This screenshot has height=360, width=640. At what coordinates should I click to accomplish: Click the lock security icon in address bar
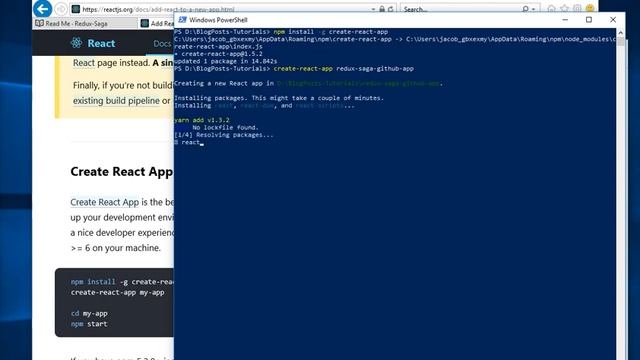tap(382, 9)
